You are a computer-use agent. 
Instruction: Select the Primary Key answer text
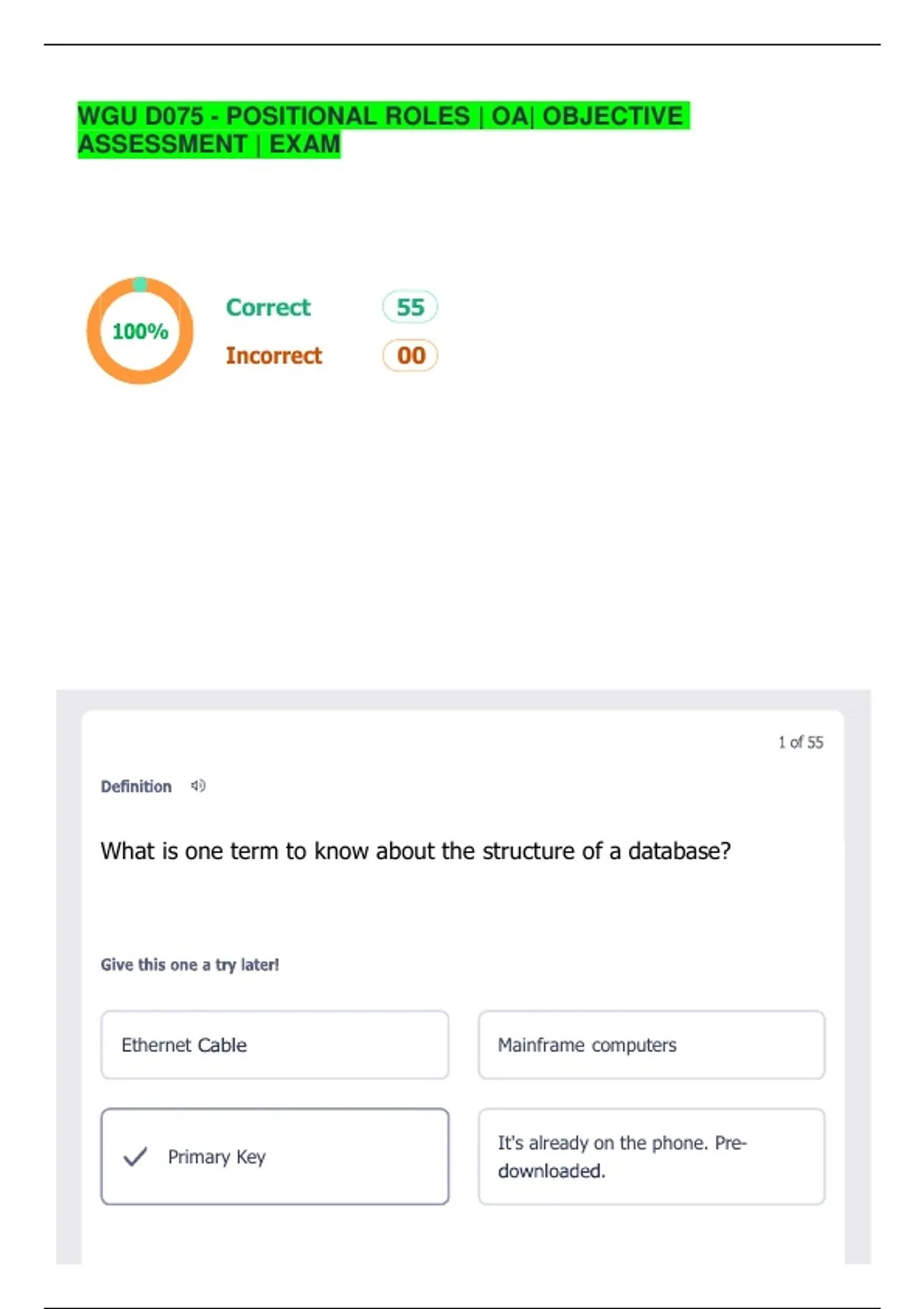[216, 1157]
